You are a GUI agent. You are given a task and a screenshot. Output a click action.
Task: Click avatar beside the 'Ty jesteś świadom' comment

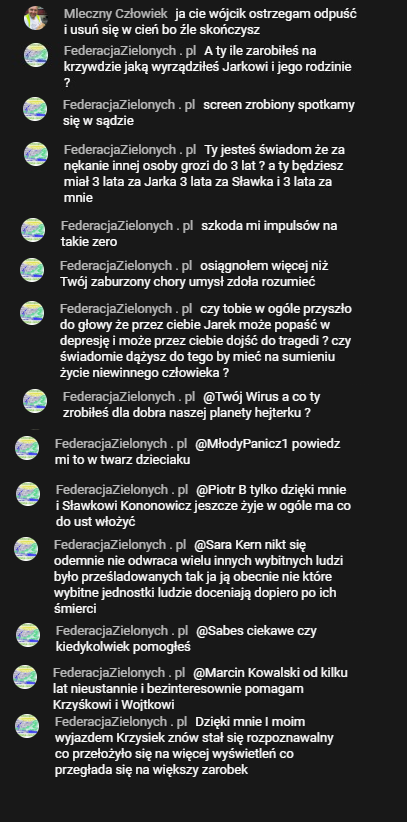(x=36, y=154)
